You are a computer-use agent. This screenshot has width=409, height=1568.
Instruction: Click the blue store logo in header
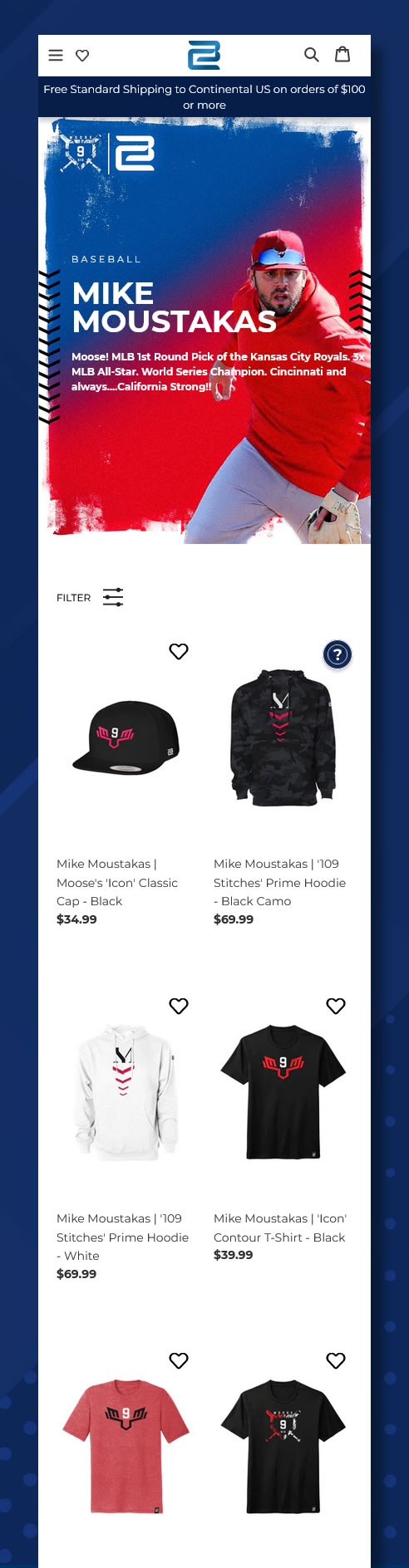point(204,55)
